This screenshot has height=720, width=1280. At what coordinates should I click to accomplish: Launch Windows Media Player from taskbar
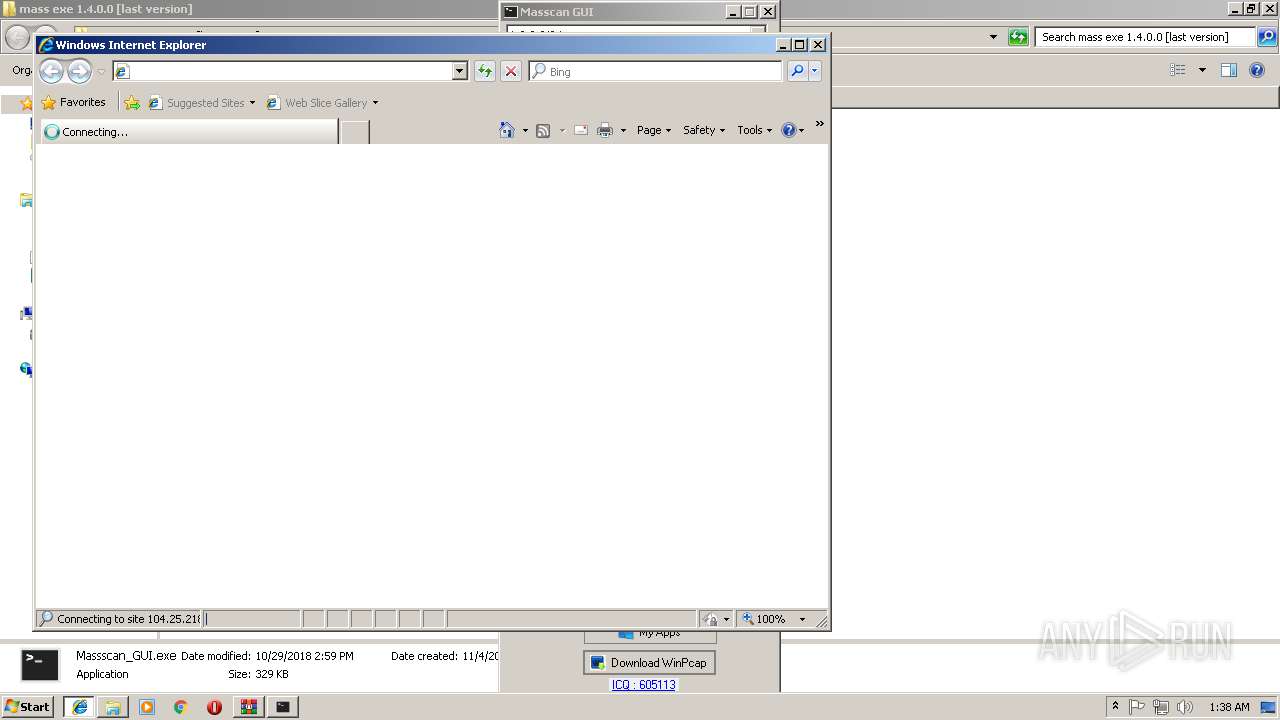pyautogui.click(x=147, y=706)
